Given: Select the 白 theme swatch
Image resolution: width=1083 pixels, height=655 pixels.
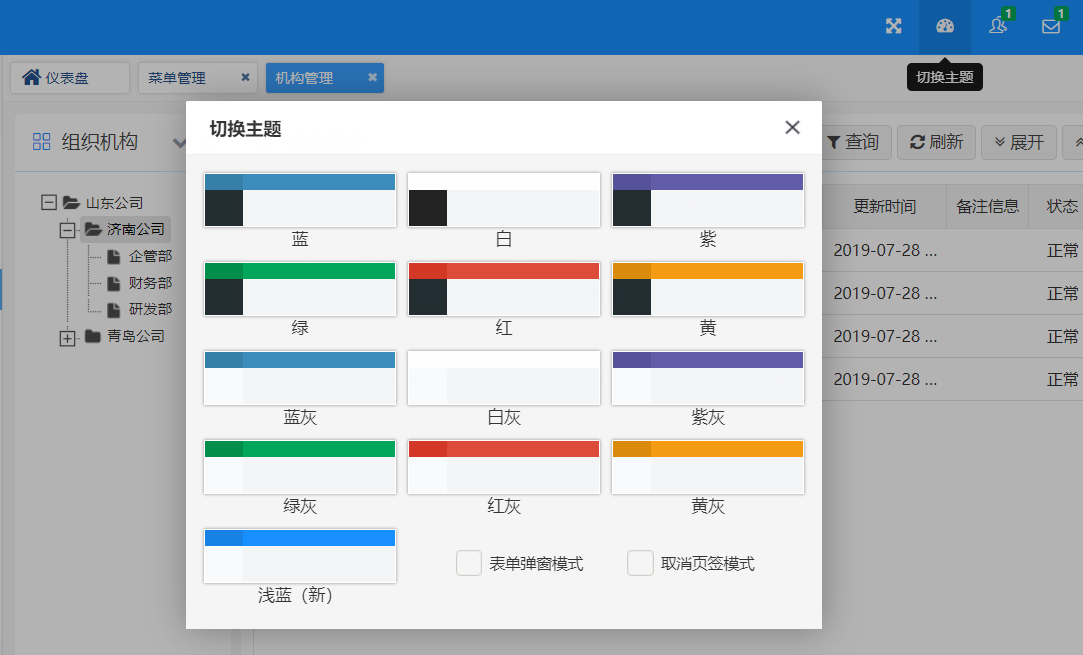Looking at the screenshot, I should [x=504, y=200].
